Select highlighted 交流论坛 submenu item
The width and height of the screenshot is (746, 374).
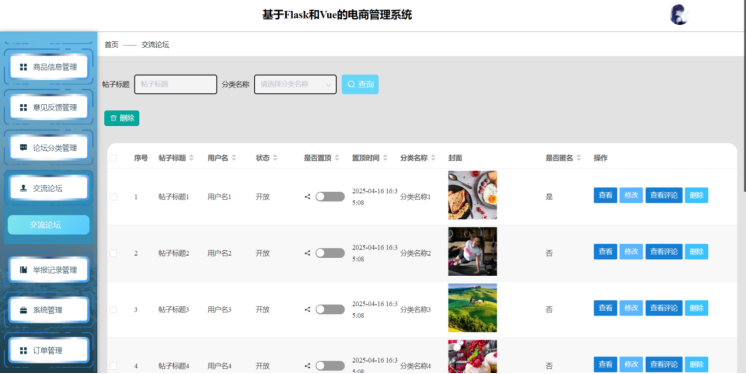(49, 225)
